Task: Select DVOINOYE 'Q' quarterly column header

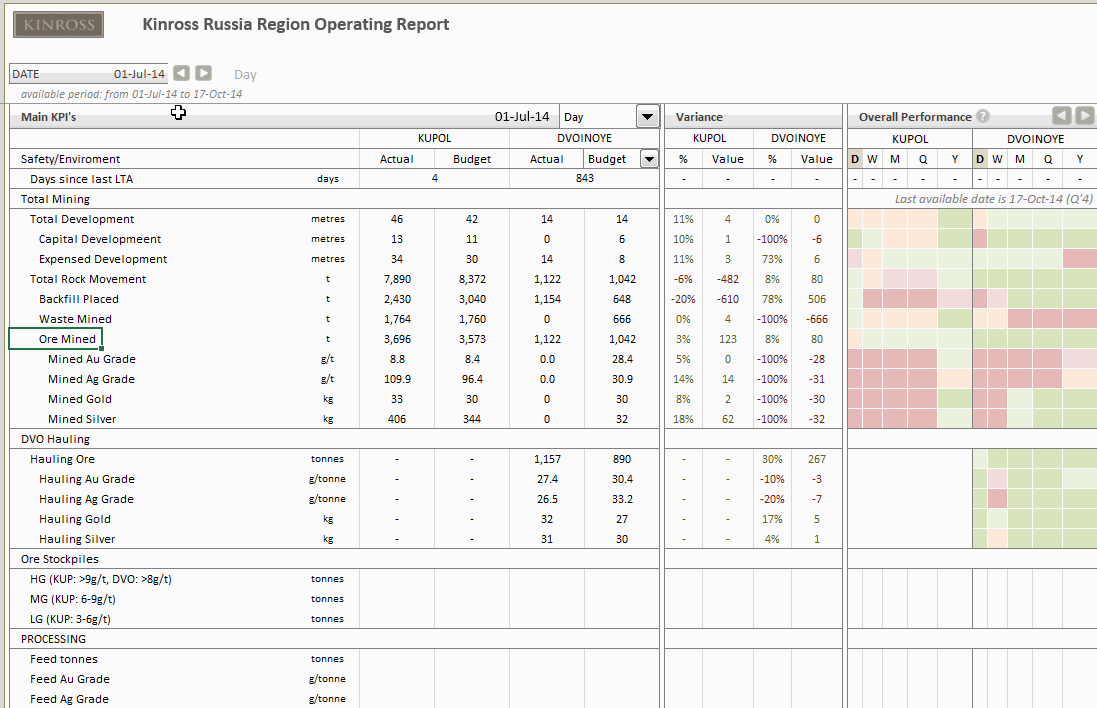Action: (1048, 159)
